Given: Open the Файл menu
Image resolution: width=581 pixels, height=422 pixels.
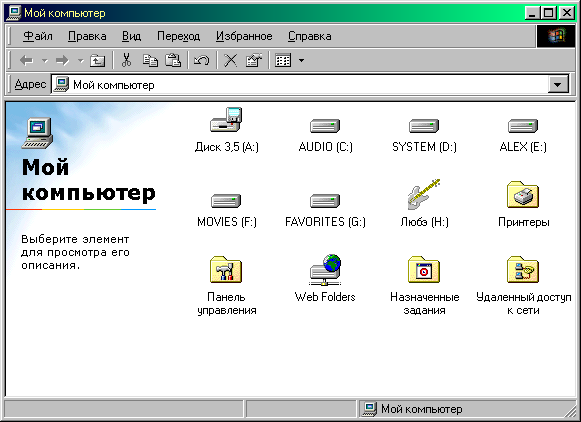Looking at the screenshot, I should coord(37,36).
